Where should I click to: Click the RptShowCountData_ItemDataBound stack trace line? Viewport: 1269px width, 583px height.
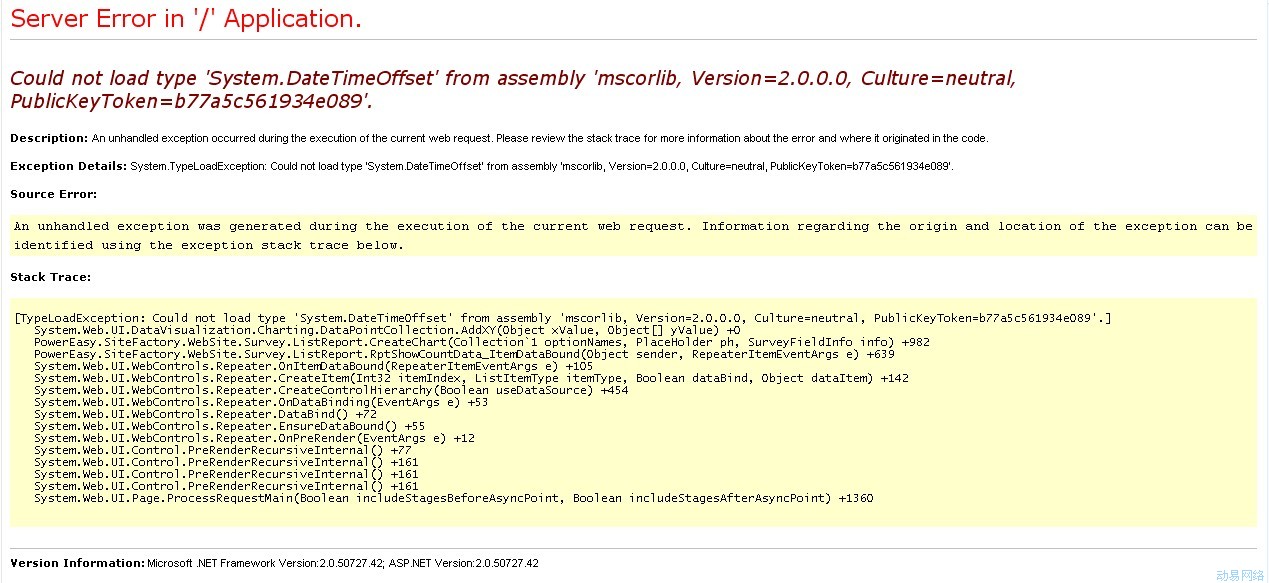464,354
